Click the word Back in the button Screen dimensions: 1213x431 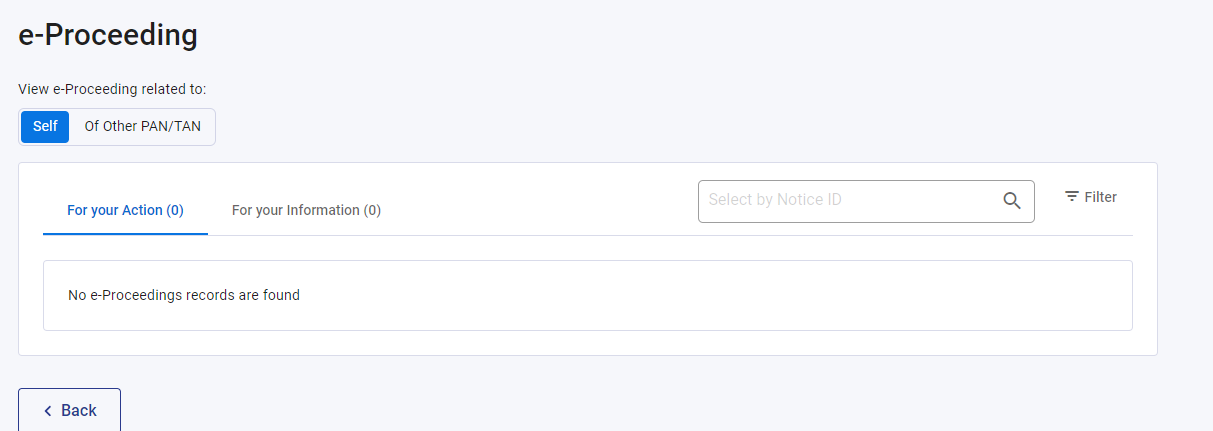point(79,411)
